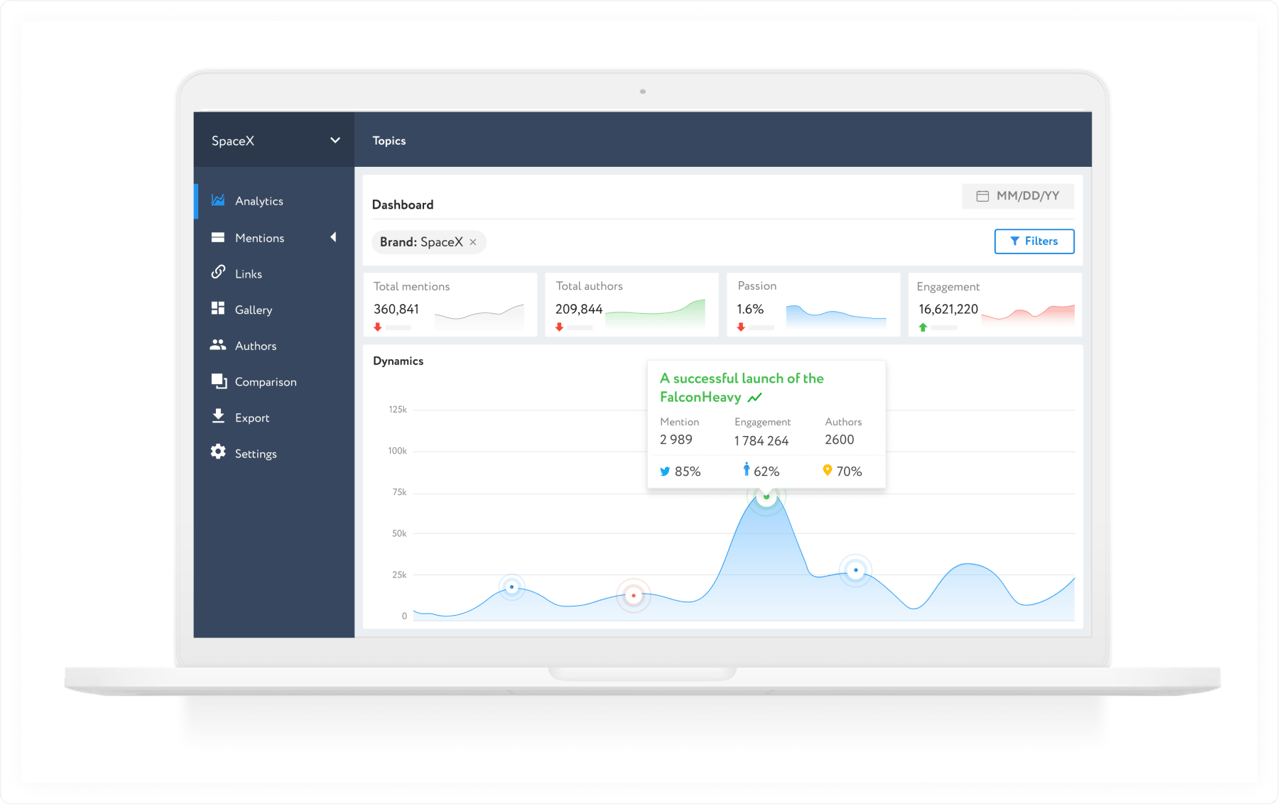Switch to the Topics tab

(x=389, y=141)
